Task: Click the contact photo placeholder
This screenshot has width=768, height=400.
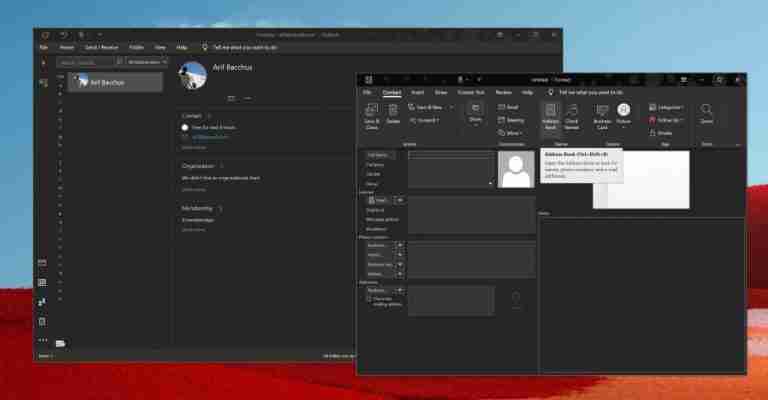Action: pyautogui.click(x=516, y=170)
